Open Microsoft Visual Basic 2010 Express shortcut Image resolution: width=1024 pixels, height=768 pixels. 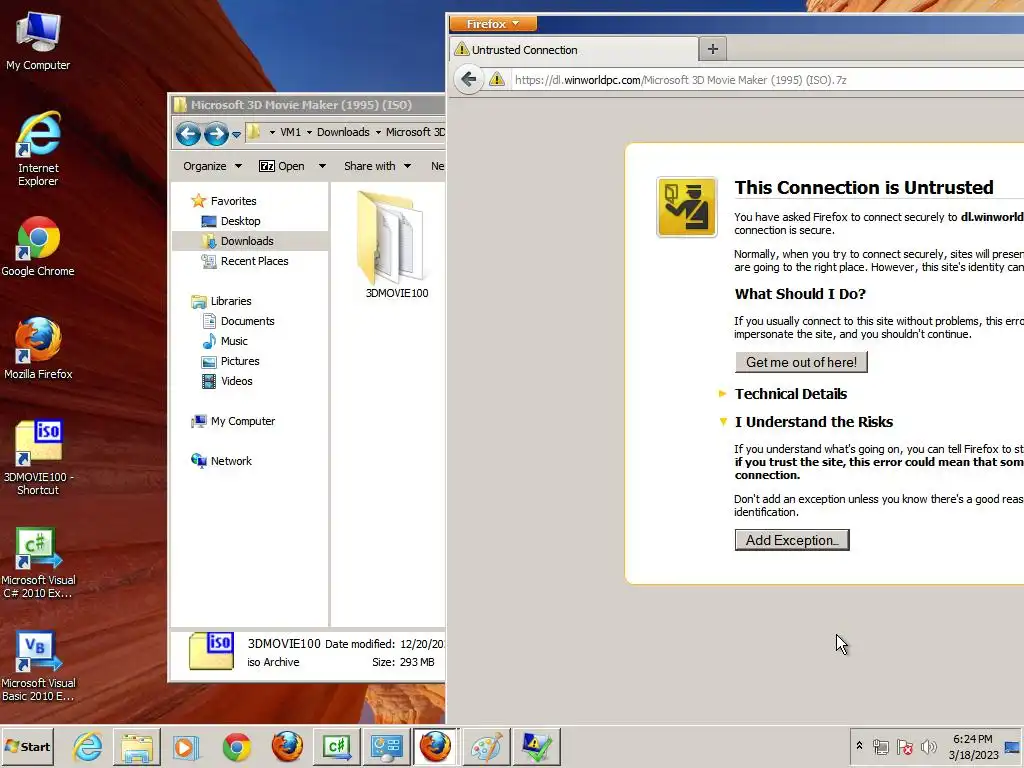tap(38, 666)
